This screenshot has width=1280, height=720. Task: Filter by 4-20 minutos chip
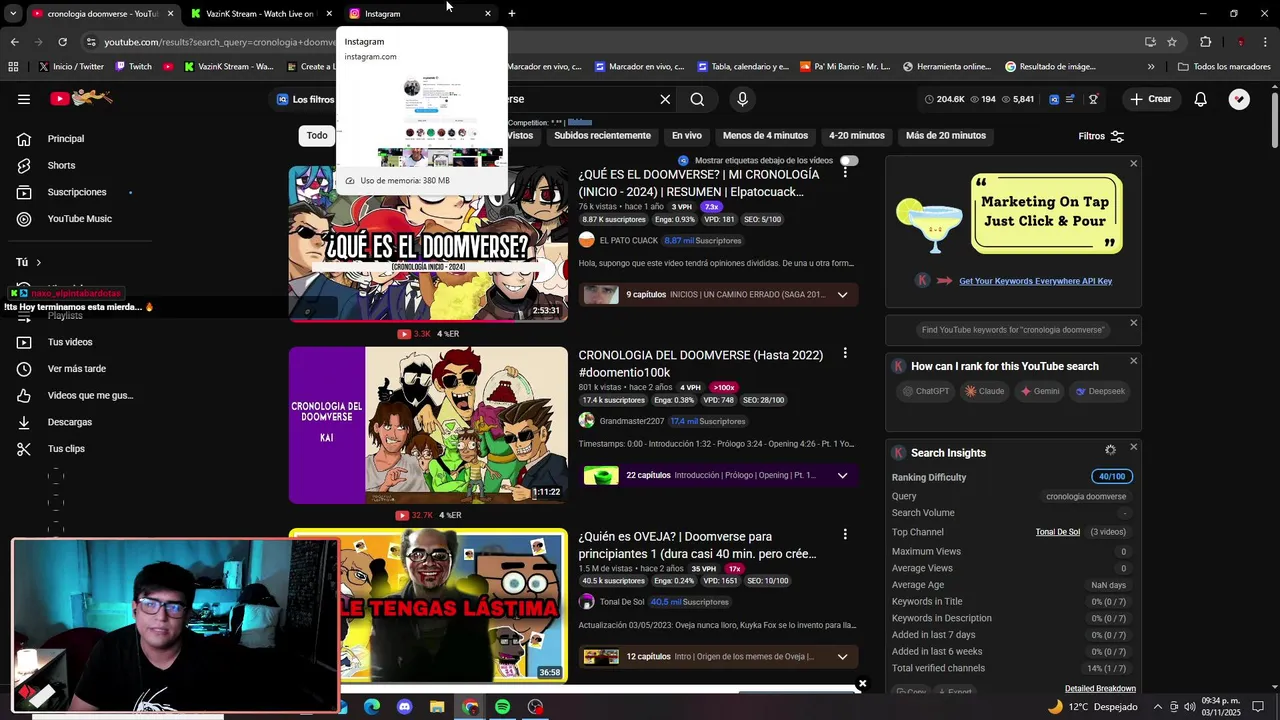pyautogui.click(x=856, y=136)
